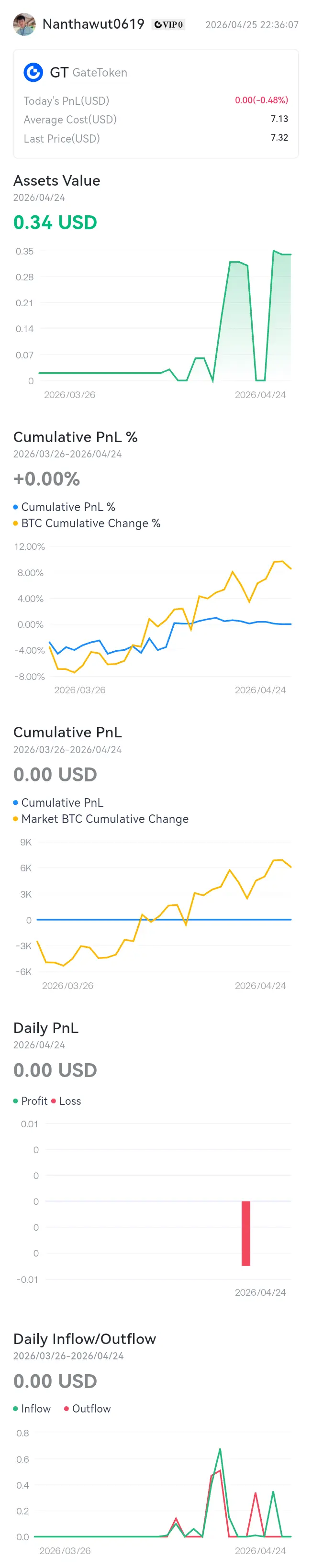Hide the Profit series legend dot
This screenshot has height=1568, width=312.
[x=16, y=1101]
